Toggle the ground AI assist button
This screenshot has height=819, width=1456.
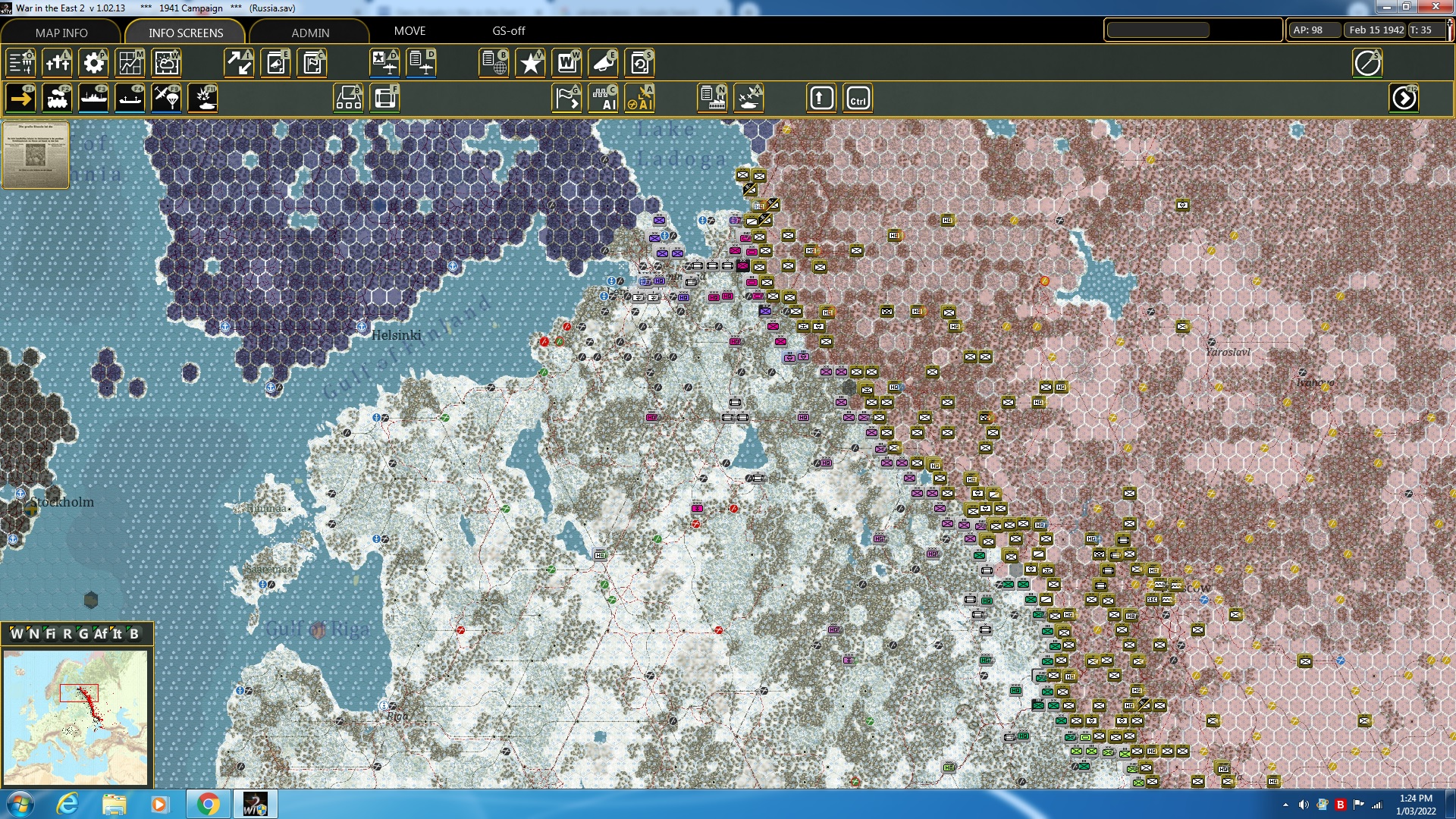[603, 99]
